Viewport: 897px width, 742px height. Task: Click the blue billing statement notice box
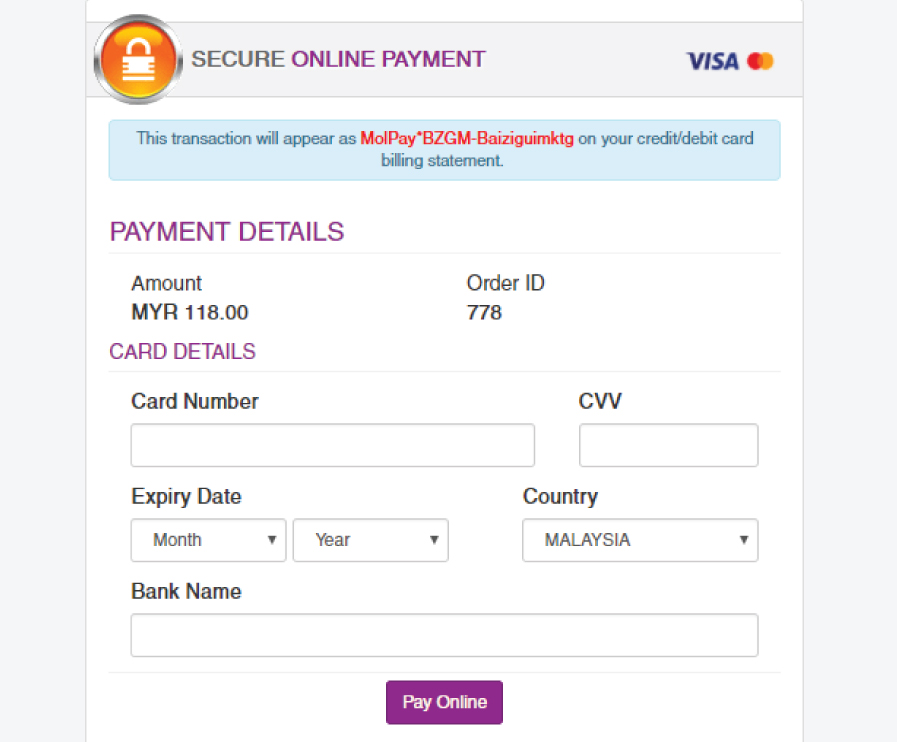[444, 150]
